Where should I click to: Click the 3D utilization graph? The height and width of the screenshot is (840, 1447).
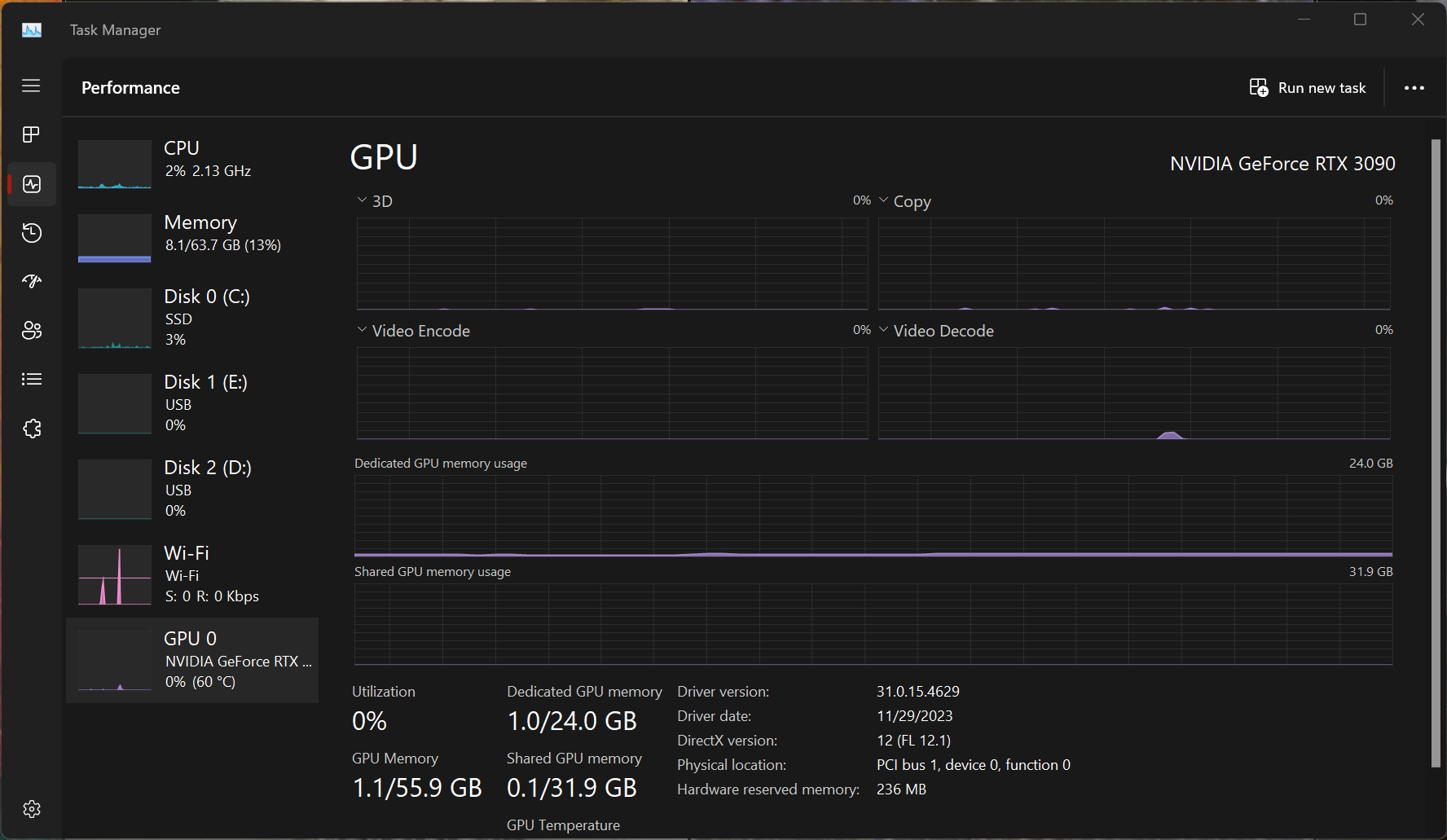coord(613,263)
